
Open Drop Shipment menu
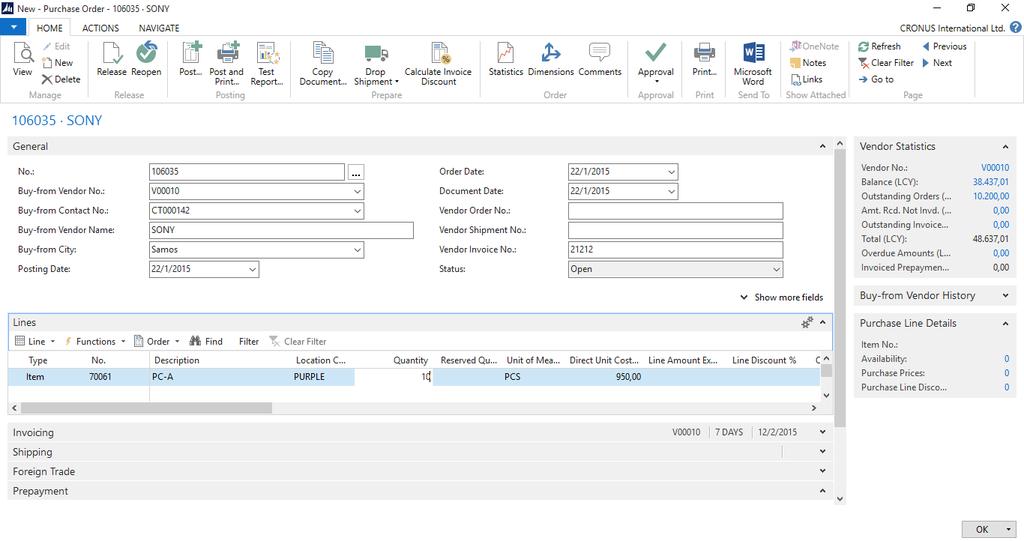click(376, 63)
